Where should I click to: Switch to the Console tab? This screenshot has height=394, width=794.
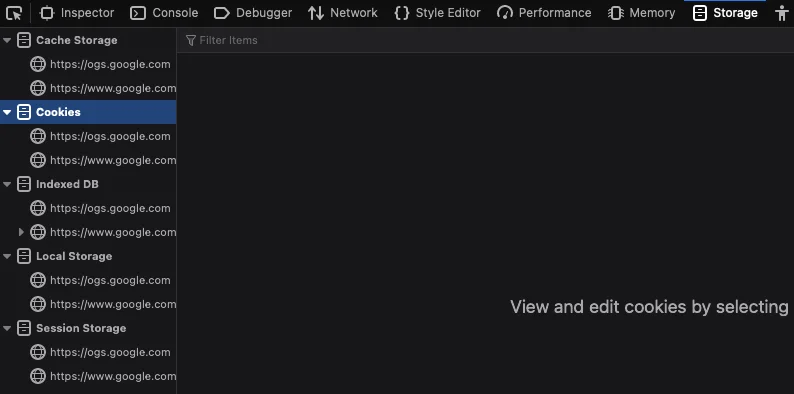point(164,13)
